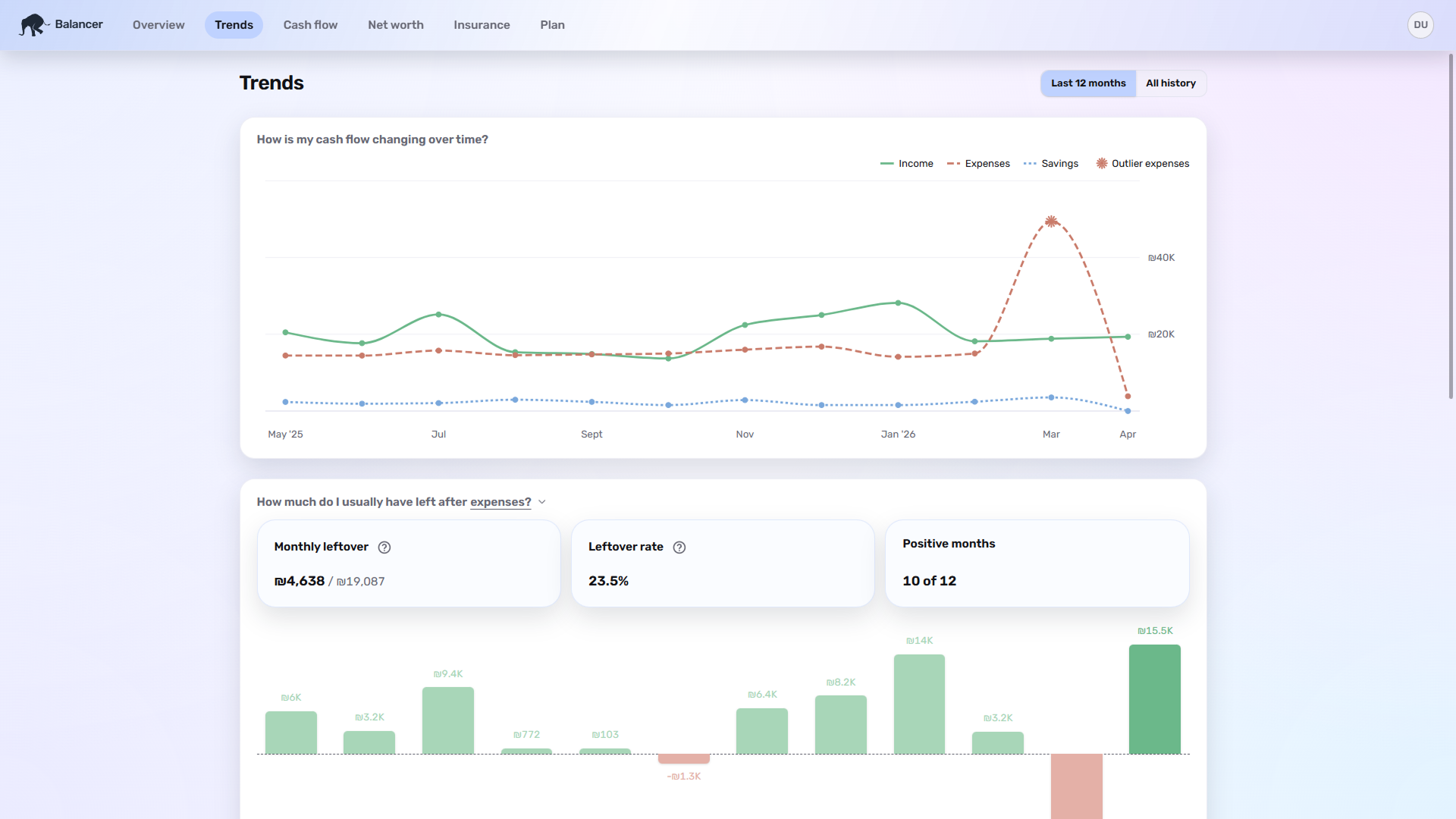Select the Last 12 months range
The width and height of the screenshot is (1456, 819).
point(1088,83)
